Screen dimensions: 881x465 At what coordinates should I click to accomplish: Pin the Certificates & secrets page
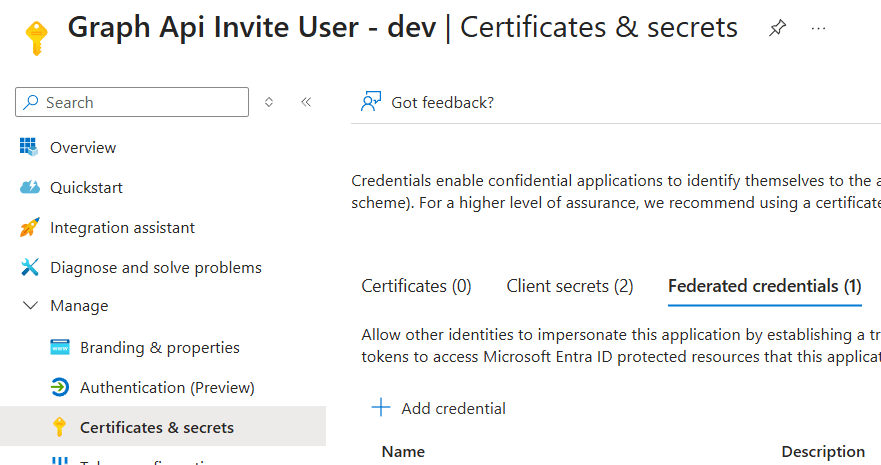pos(777,29)
